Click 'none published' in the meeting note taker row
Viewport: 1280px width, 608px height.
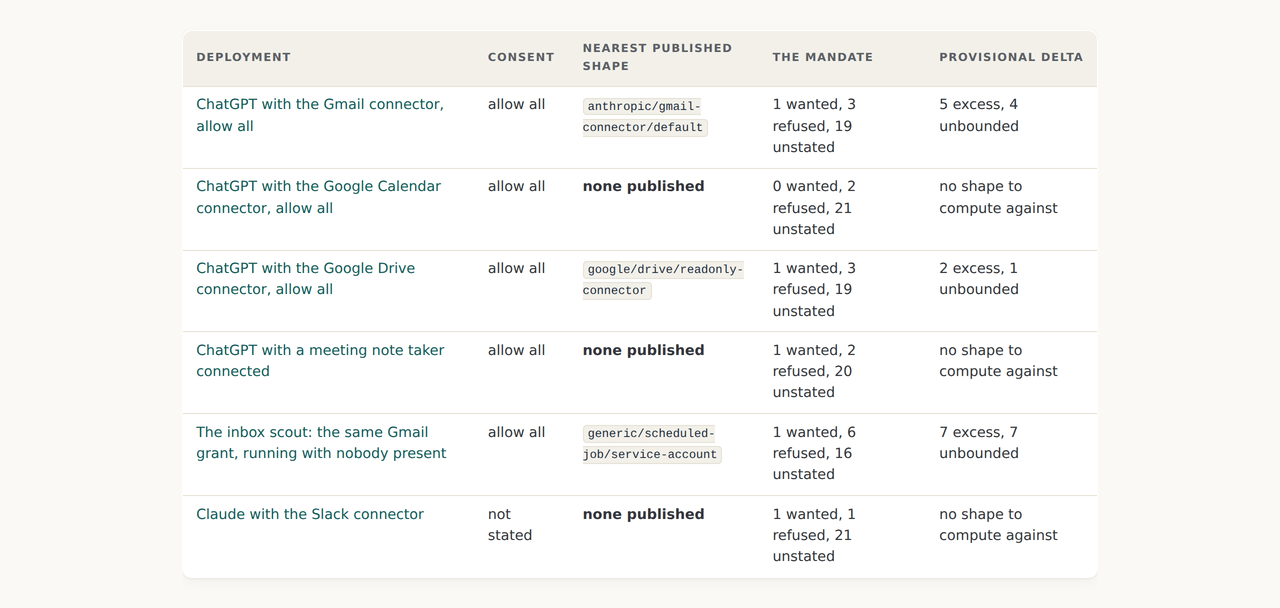[644, 350]
